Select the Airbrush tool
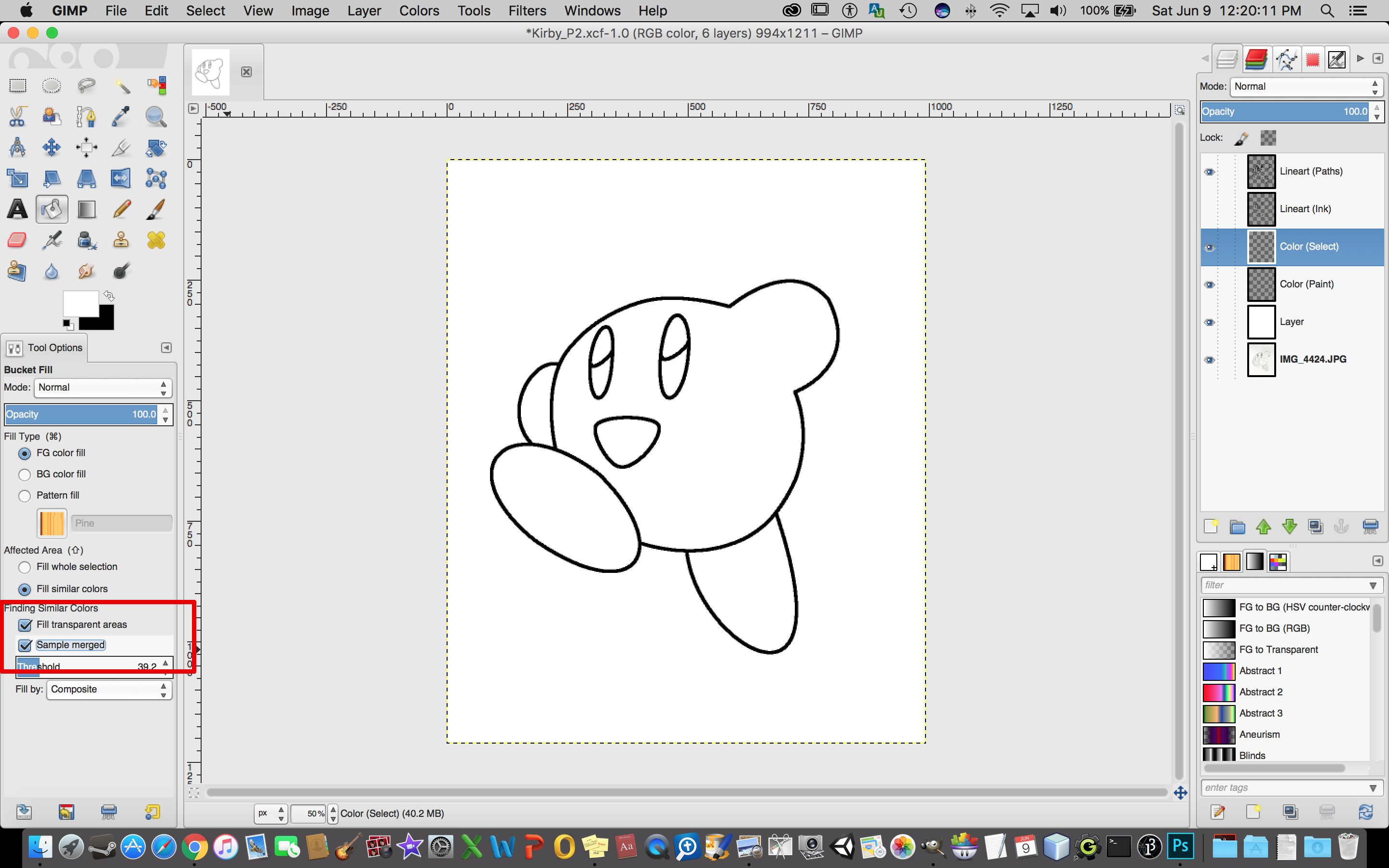This screenshot has height=868, width=1389. 52,240
